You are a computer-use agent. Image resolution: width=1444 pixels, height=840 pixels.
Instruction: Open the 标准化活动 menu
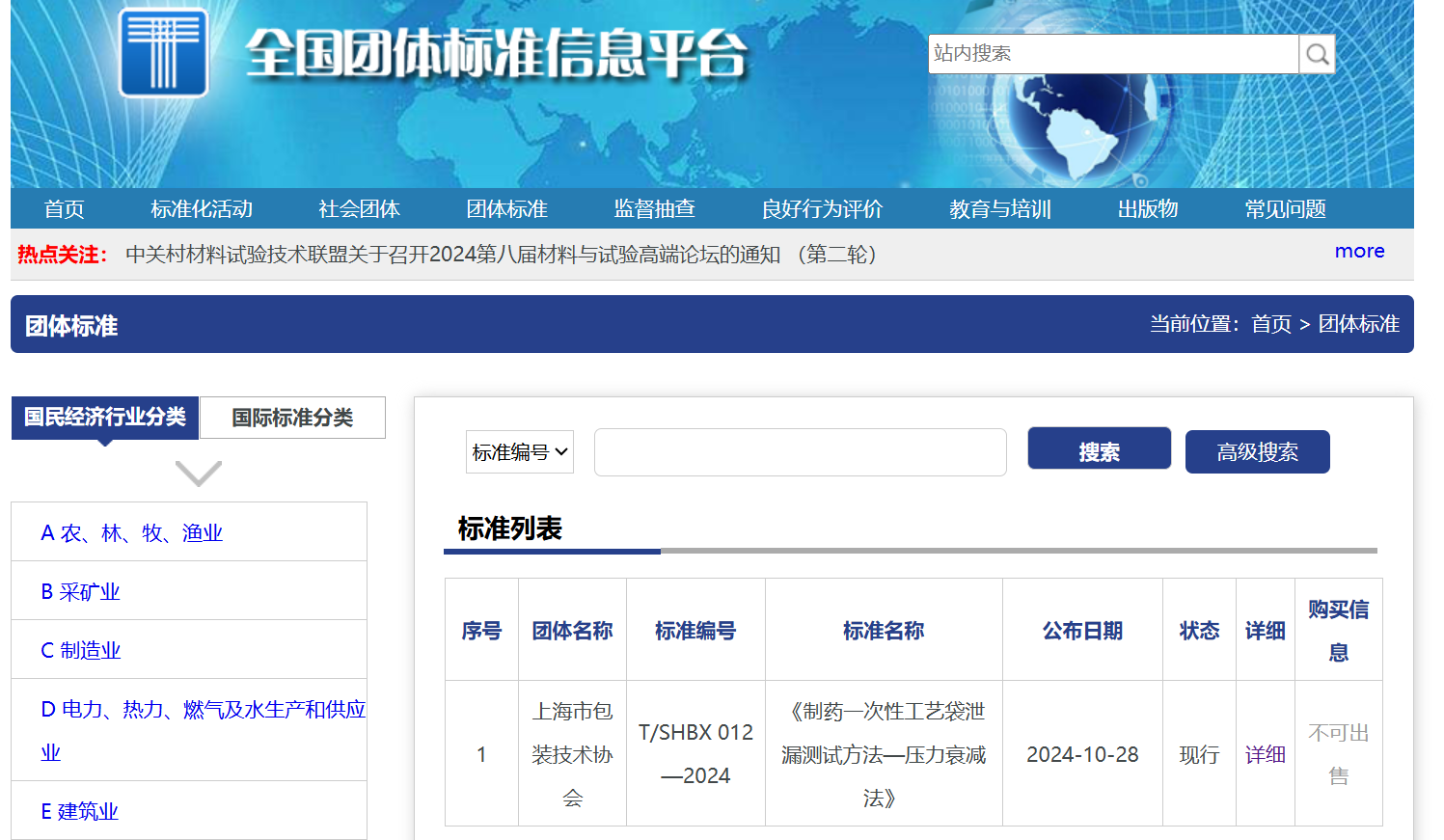point(202,208)
